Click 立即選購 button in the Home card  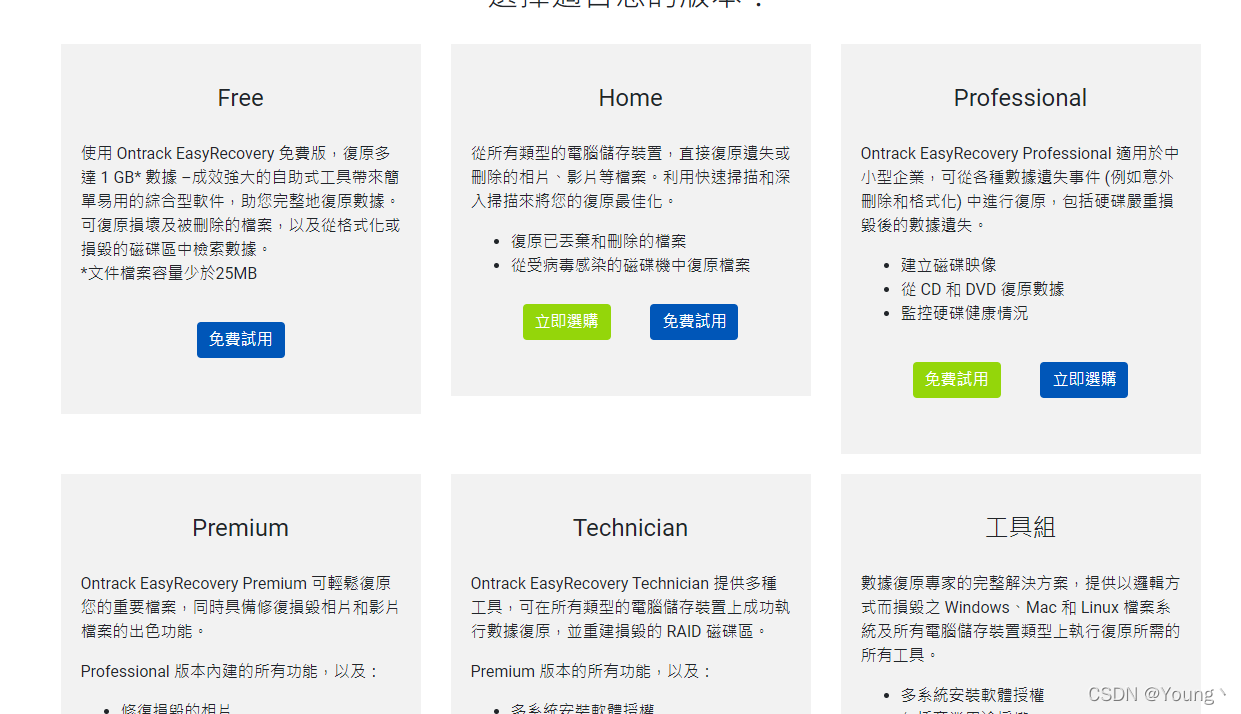click(566, 322)
